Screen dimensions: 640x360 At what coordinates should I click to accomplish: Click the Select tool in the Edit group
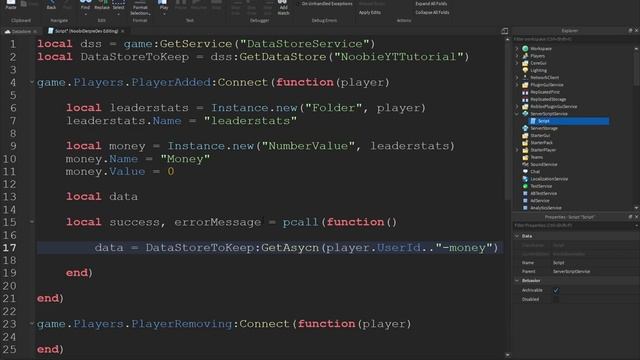coord(118,6)
